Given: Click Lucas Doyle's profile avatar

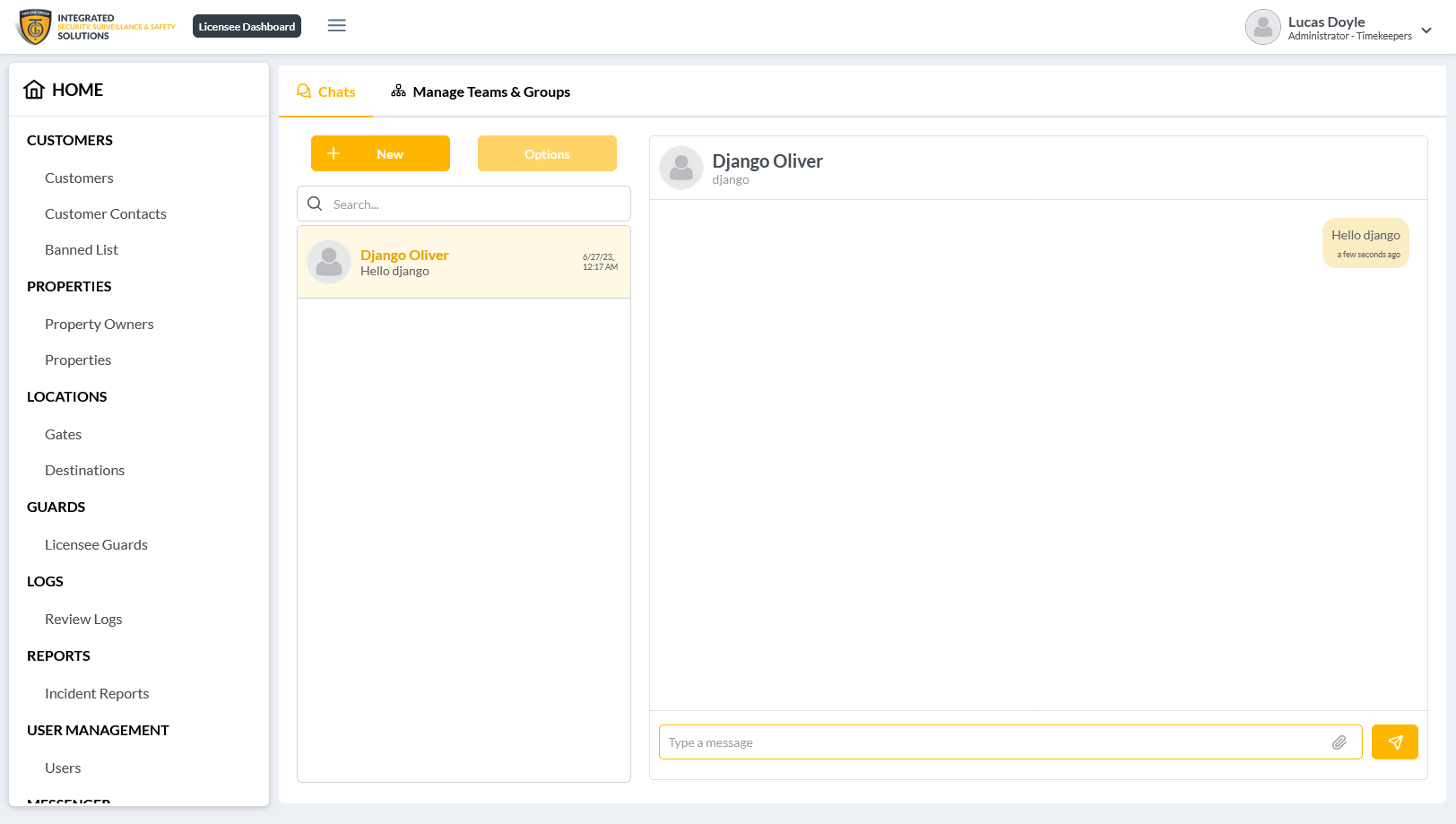Looking at the screenshot, I should (x=1262, y=27).
